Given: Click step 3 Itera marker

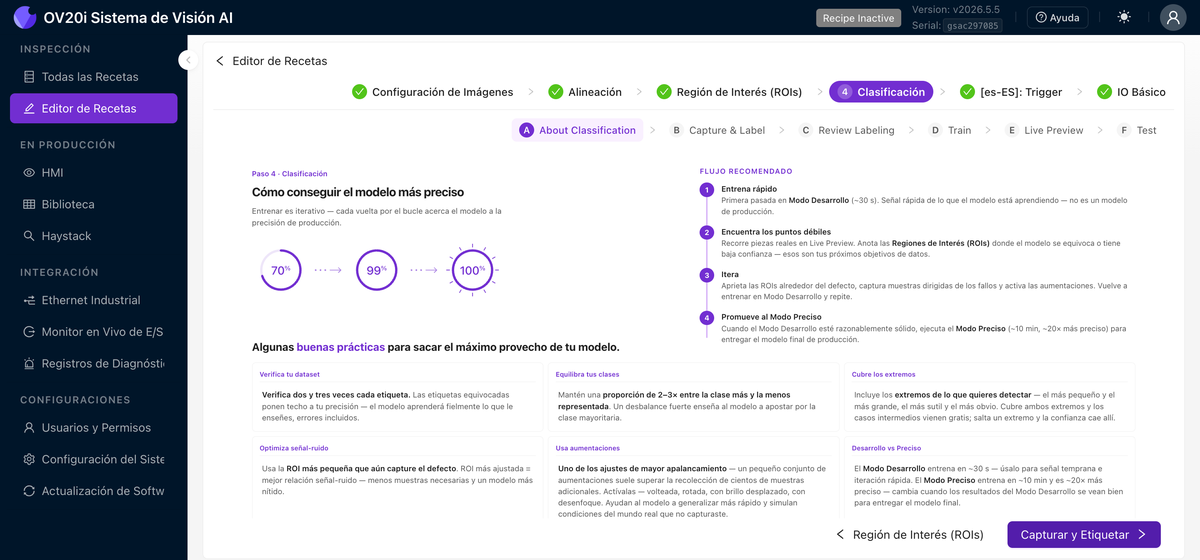Looking at the screenshot, I should click(707, 275).
